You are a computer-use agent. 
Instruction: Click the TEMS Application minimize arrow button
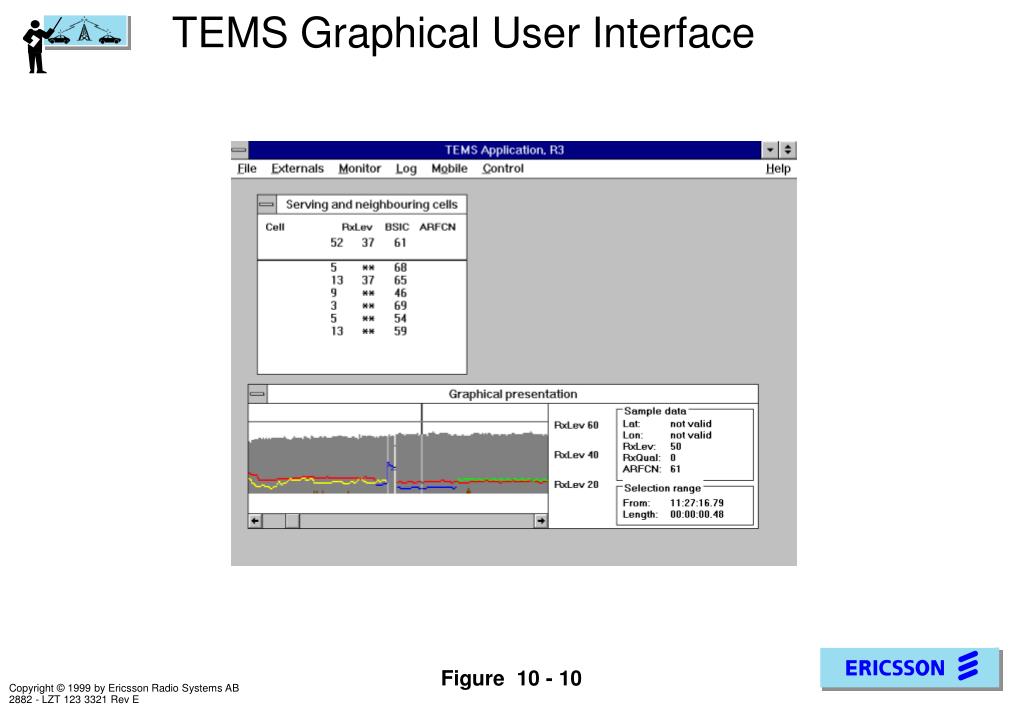[x=771, y=150]
